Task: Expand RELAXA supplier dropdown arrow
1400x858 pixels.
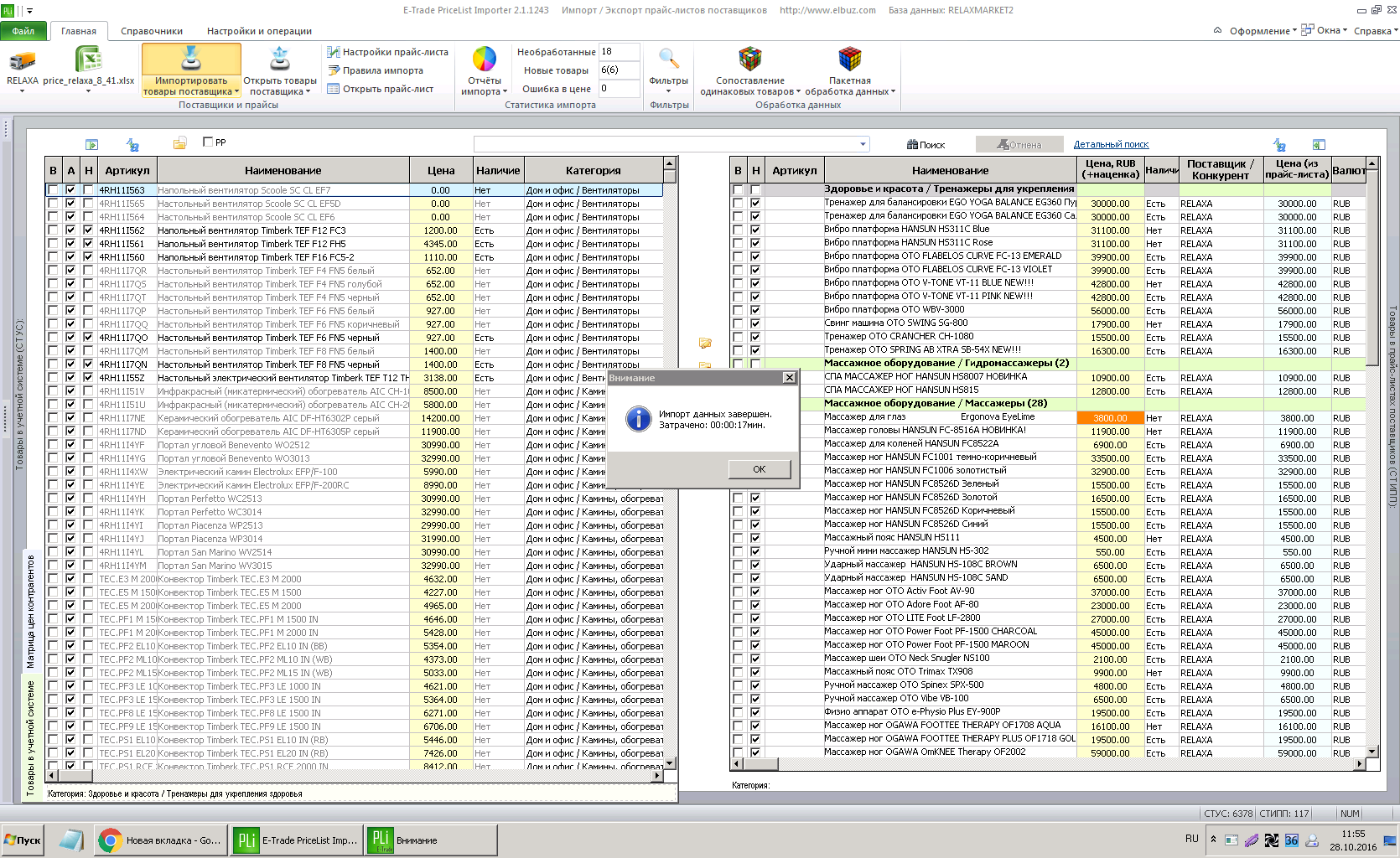Action: tap(23, 91)
